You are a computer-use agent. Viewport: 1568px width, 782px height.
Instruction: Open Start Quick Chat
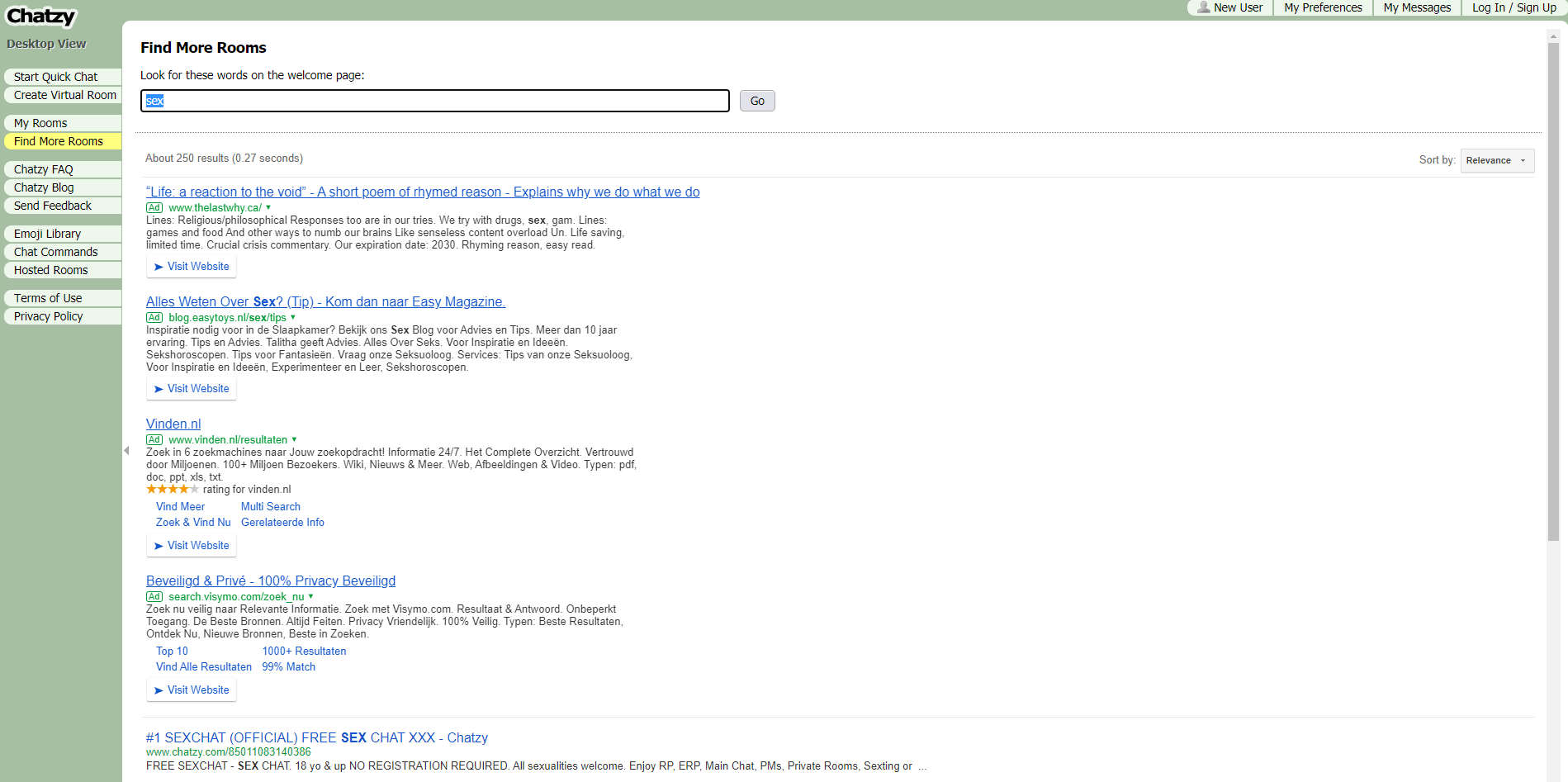coord(63,77)
